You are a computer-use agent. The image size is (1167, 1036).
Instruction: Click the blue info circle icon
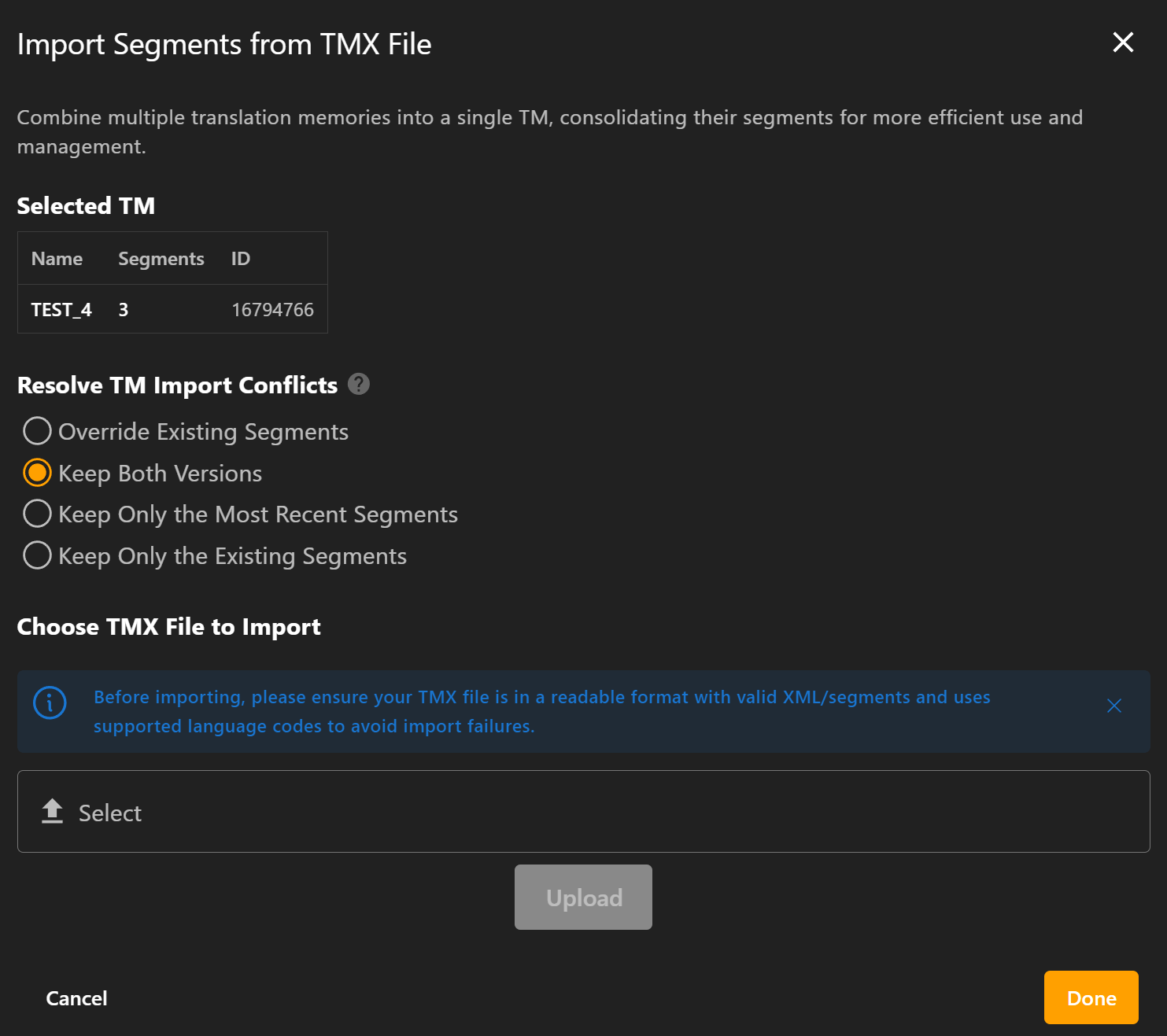coord(50,703)
